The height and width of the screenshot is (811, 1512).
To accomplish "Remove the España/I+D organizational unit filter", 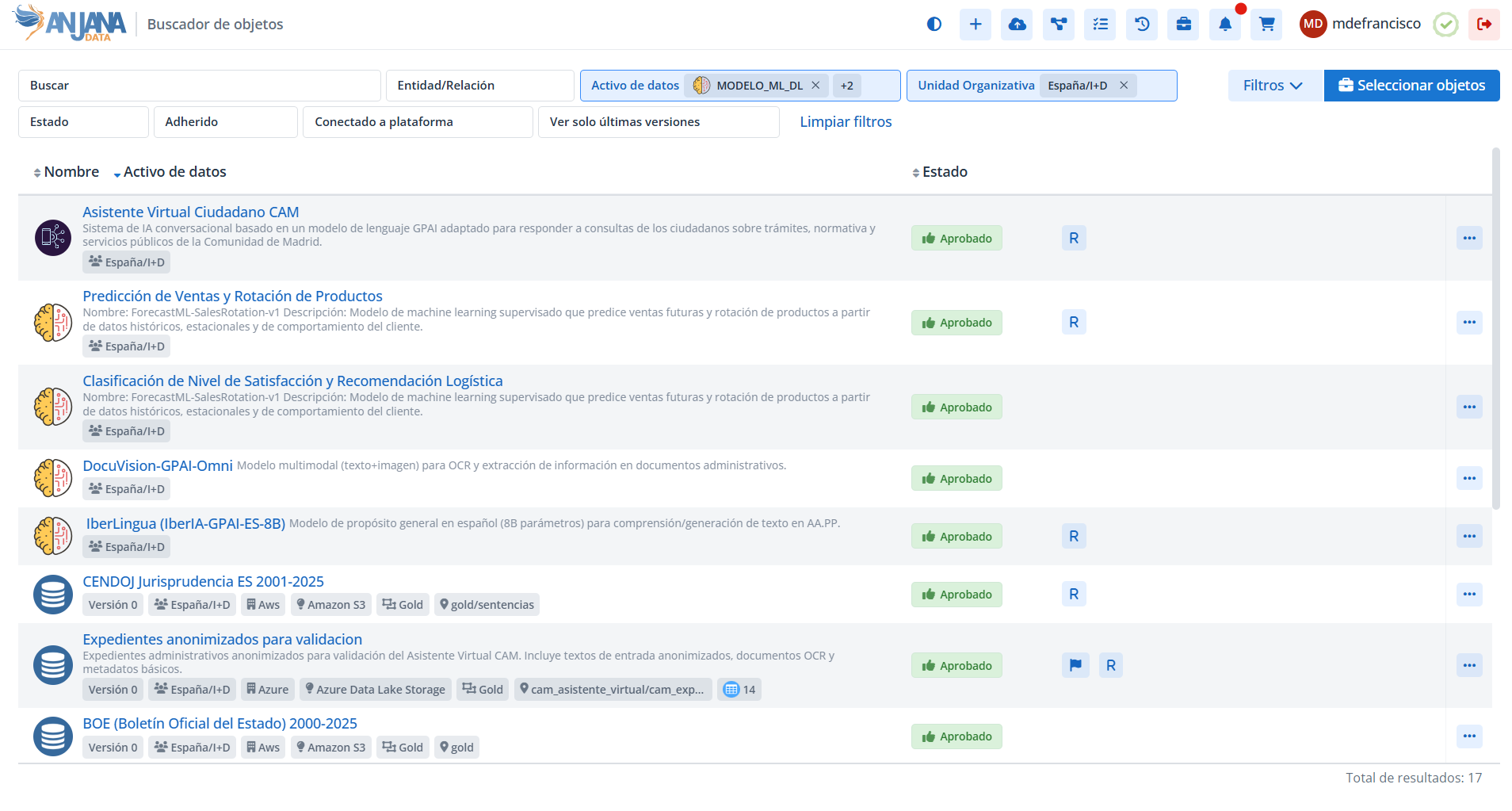I will point(1124,86).
